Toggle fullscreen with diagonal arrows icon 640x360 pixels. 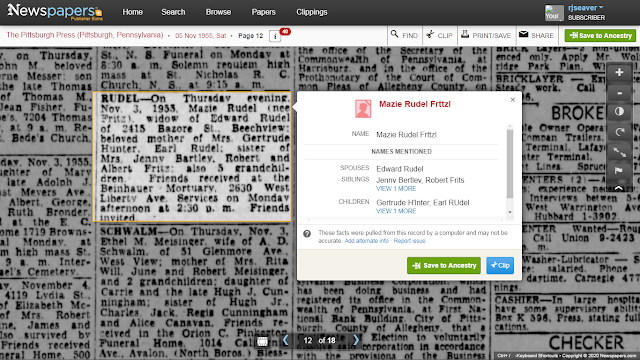[619, 152]
